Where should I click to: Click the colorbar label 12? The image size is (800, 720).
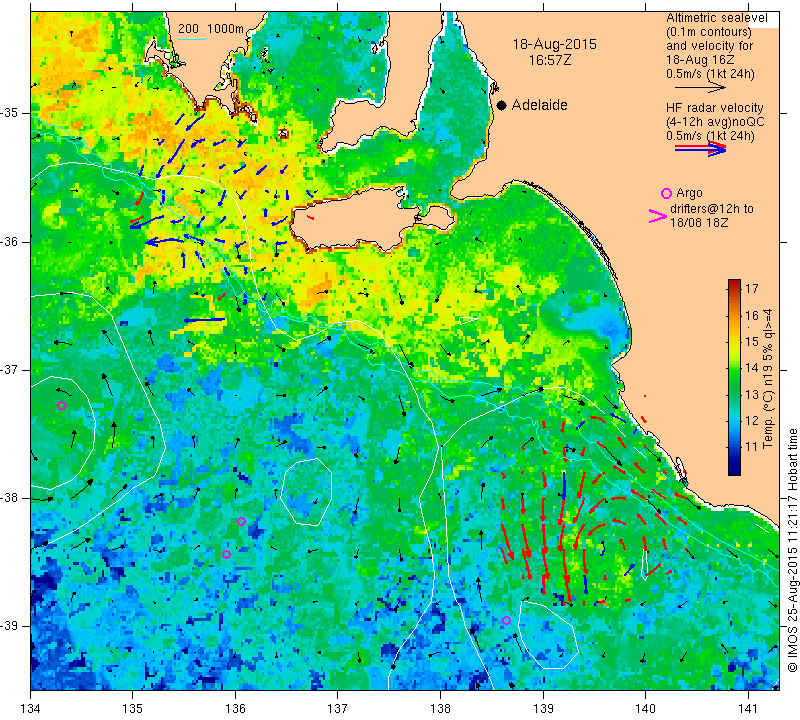pos(752,420)
